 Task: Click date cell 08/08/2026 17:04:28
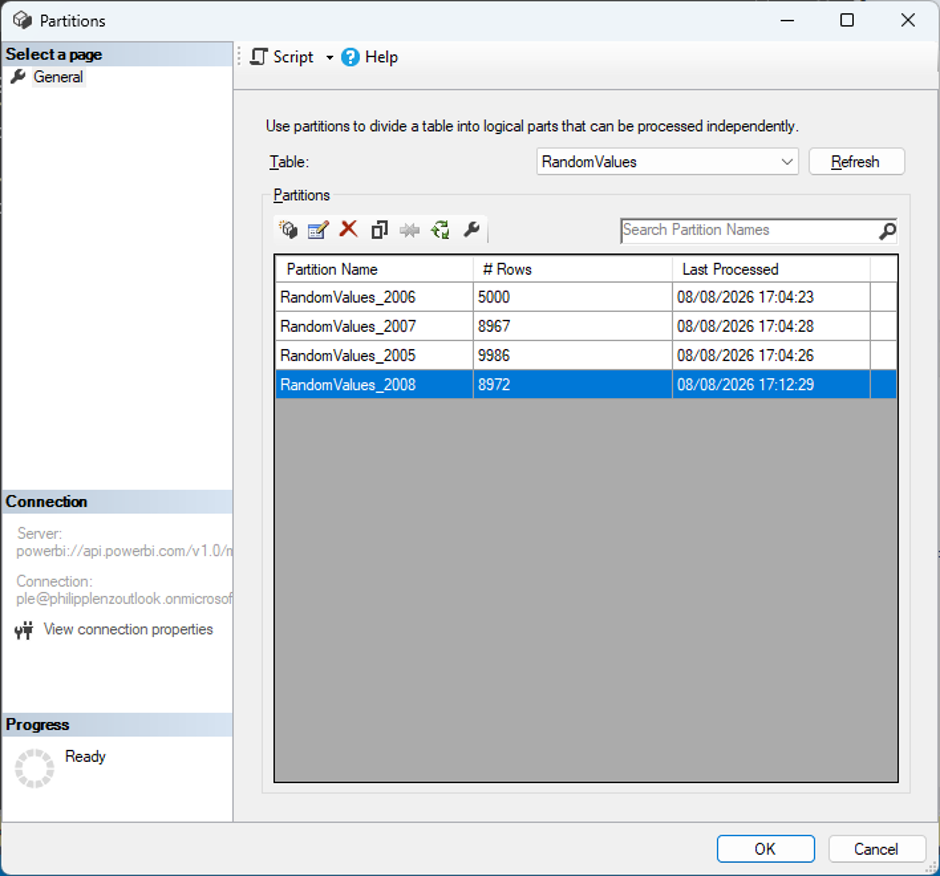pyautogui.click(x=771, y=326)
